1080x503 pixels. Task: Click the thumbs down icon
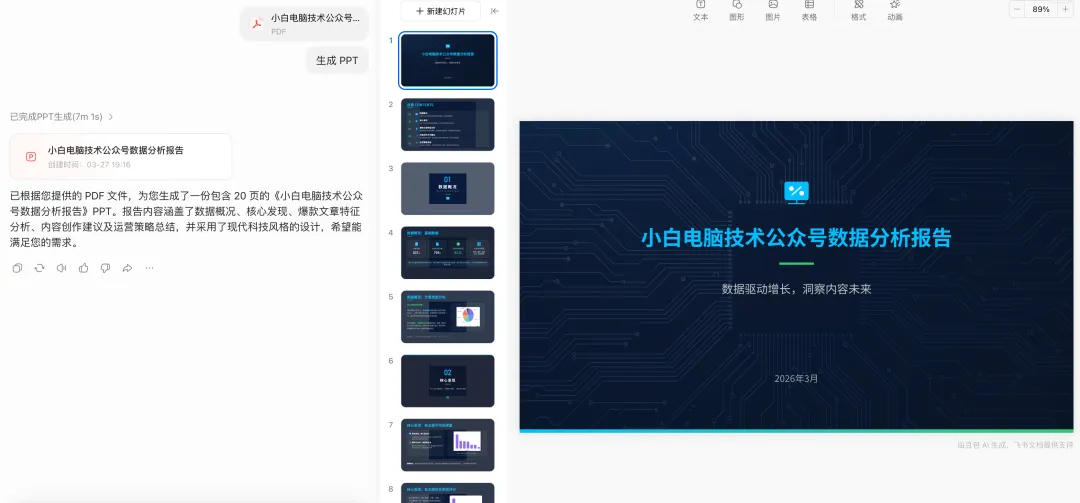(105, 268)
